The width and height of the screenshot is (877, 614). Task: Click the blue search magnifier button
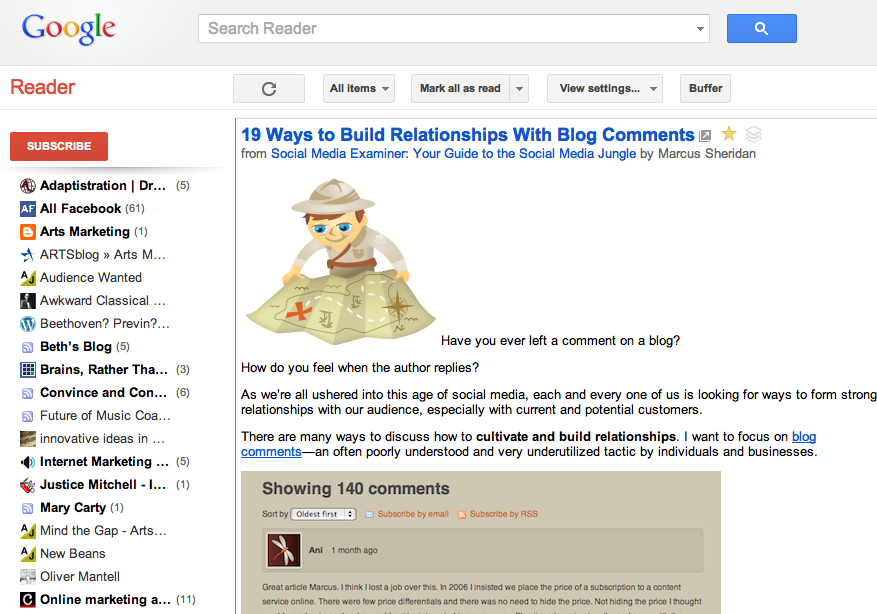(x=761, y=29)
